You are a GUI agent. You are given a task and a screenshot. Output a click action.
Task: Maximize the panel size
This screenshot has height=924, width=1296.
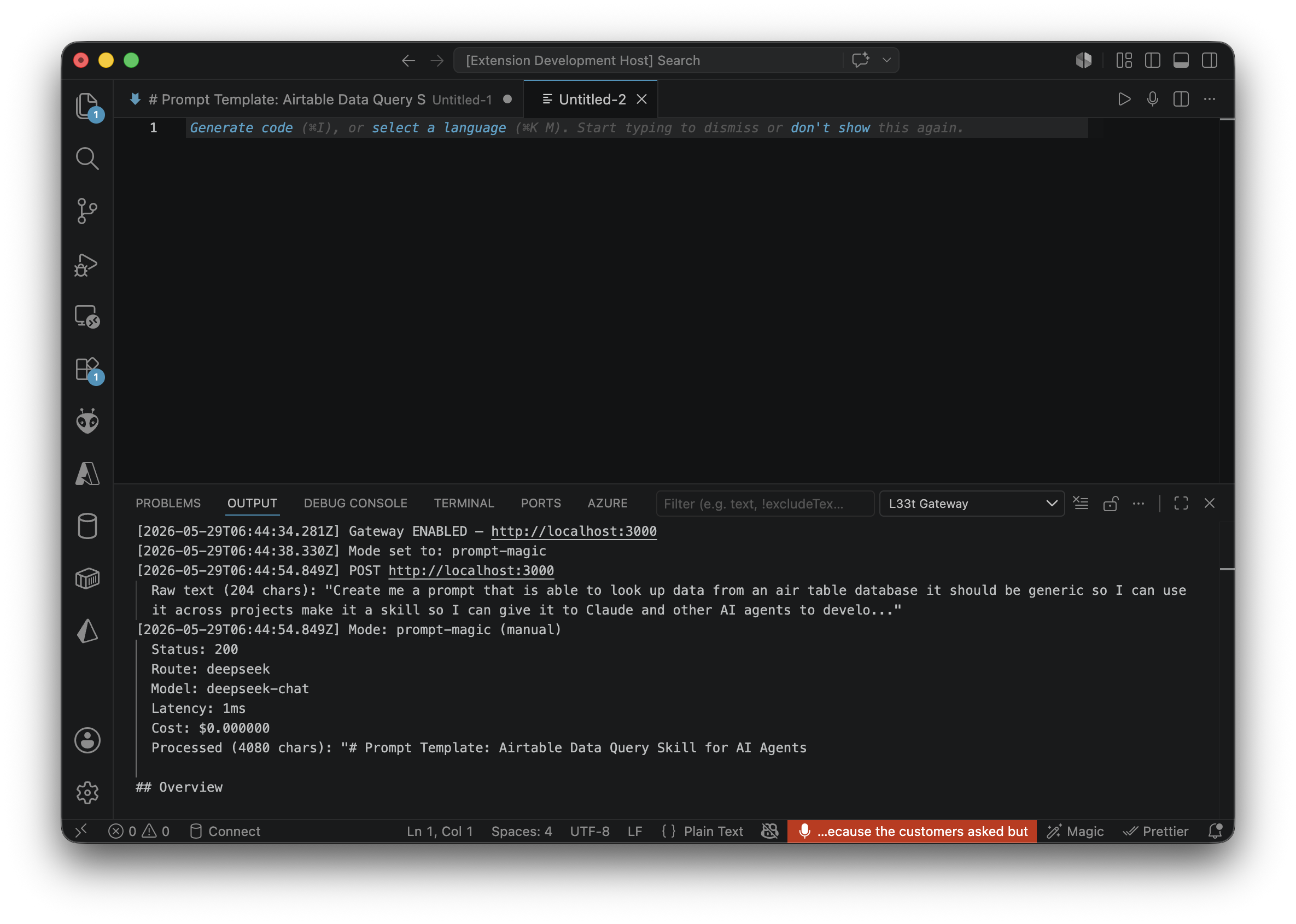tap(1182, 504)
